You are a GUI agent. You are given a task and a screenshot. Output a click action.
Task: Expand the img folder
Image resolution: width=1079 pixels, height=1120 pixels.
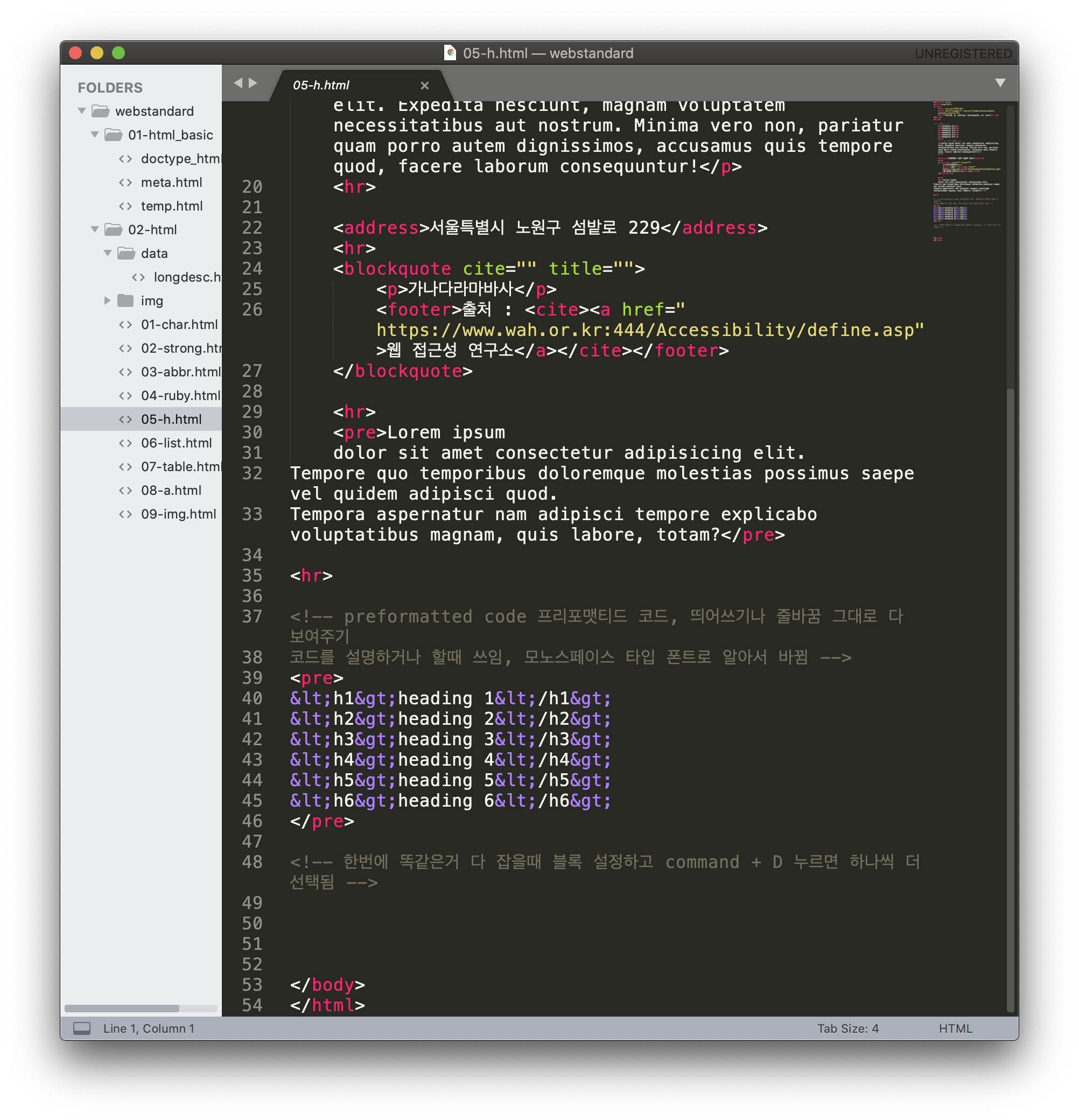(108, 300)
